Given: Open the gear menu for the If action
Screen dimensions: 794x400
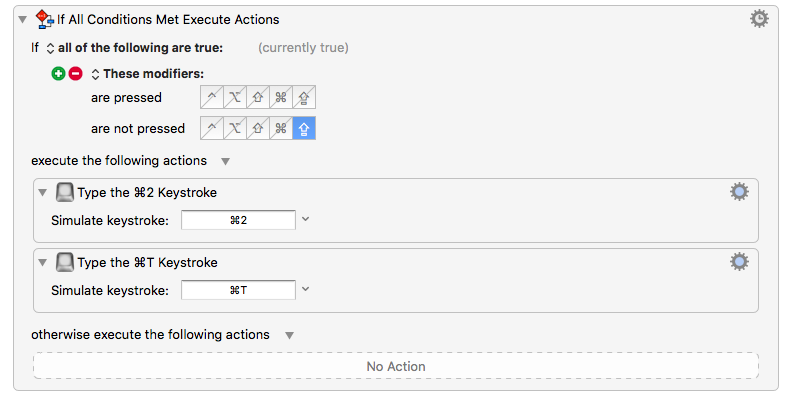Looking at the screenshot, I should [x=759, y=19].
